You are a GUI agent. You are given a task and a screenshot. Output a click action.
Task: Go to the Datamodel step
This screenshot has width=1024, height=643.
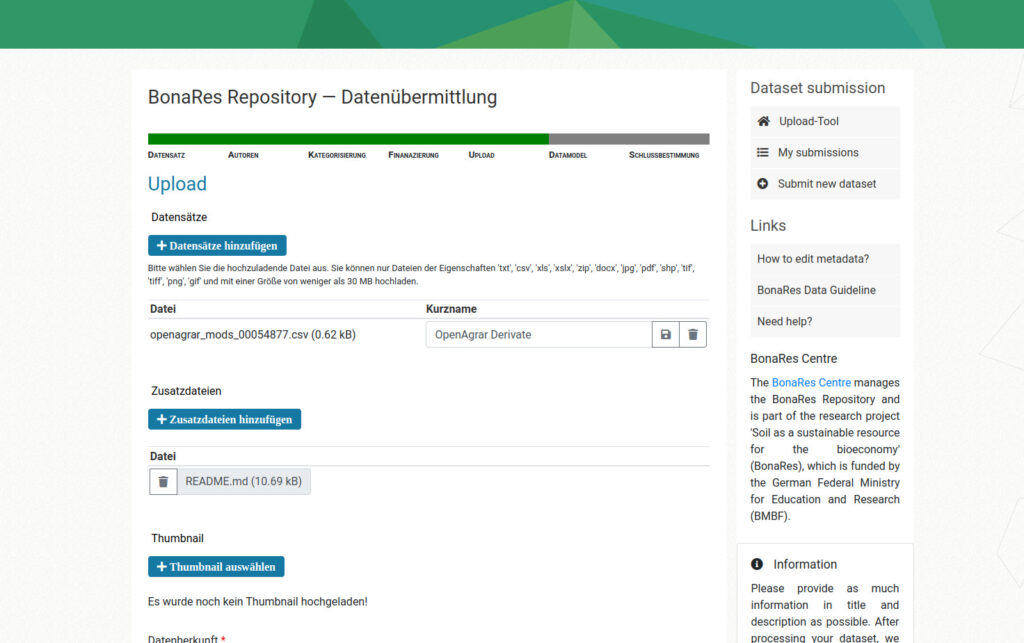pos(568,155)
